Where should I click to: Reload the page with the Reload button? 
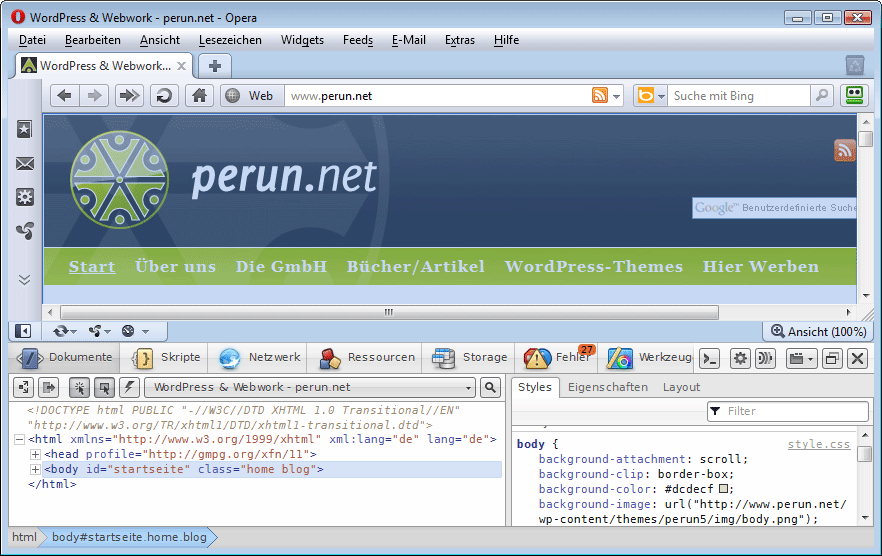tap(164, 96)
